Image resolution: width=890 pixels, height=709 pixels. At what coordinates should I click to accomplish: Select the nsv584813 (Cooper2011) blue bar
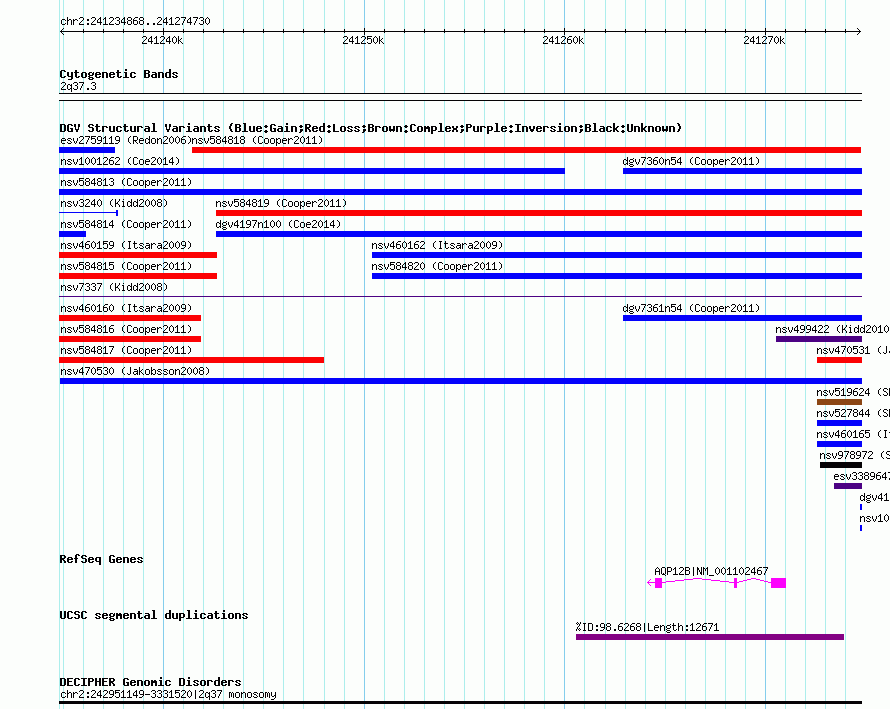tap(460, 192)
